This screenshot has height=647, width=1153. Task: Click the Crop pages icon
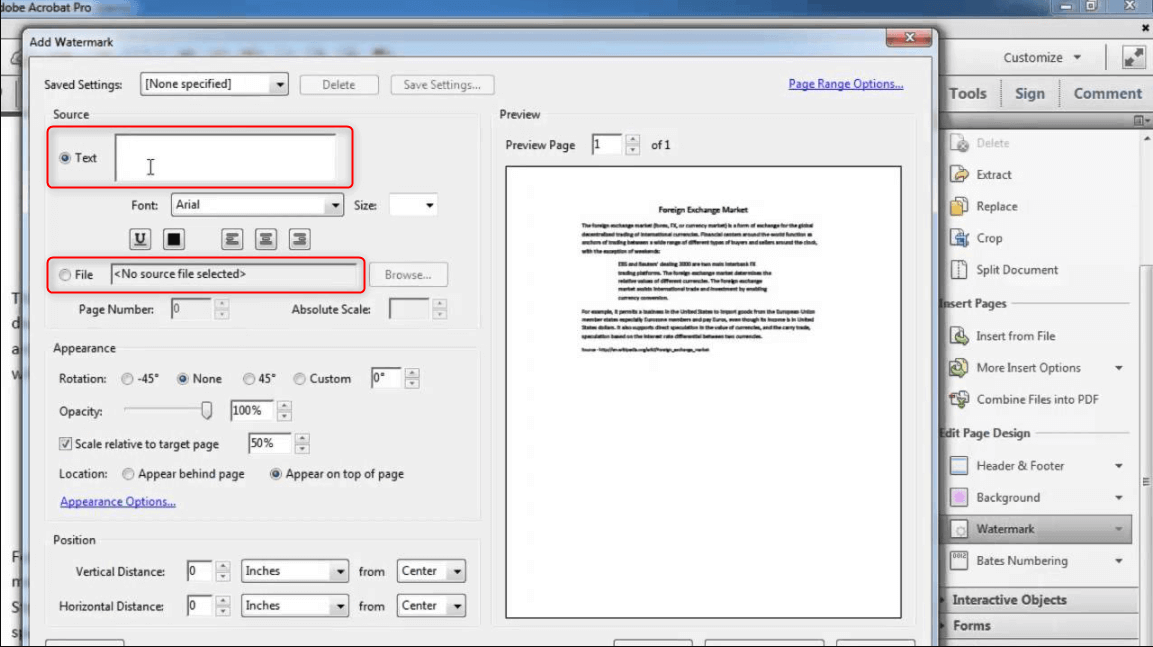(x=959, y=238)
